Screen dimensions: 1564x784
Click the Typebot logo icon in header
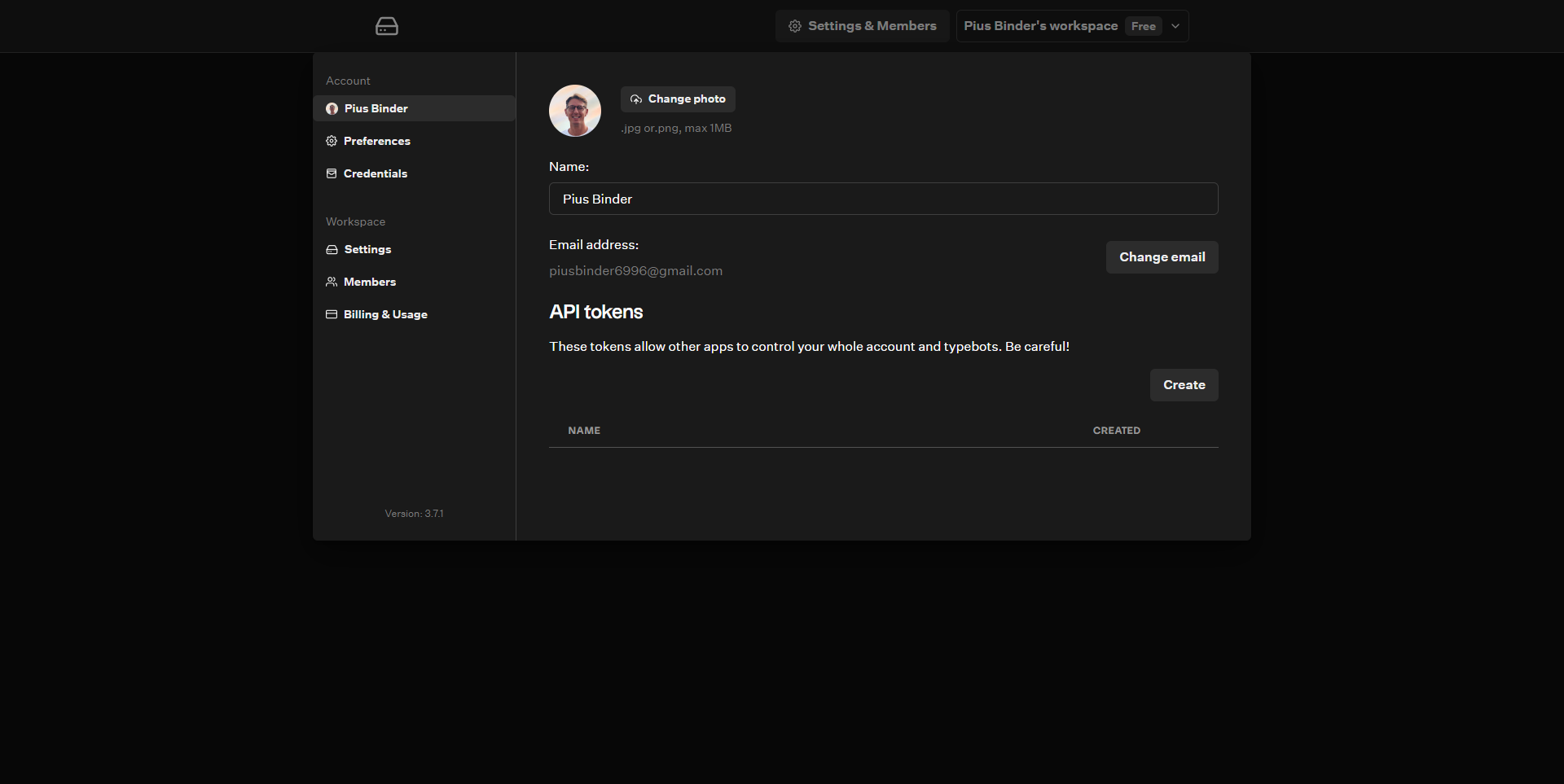pyautogui.click(x=386, y=26)
